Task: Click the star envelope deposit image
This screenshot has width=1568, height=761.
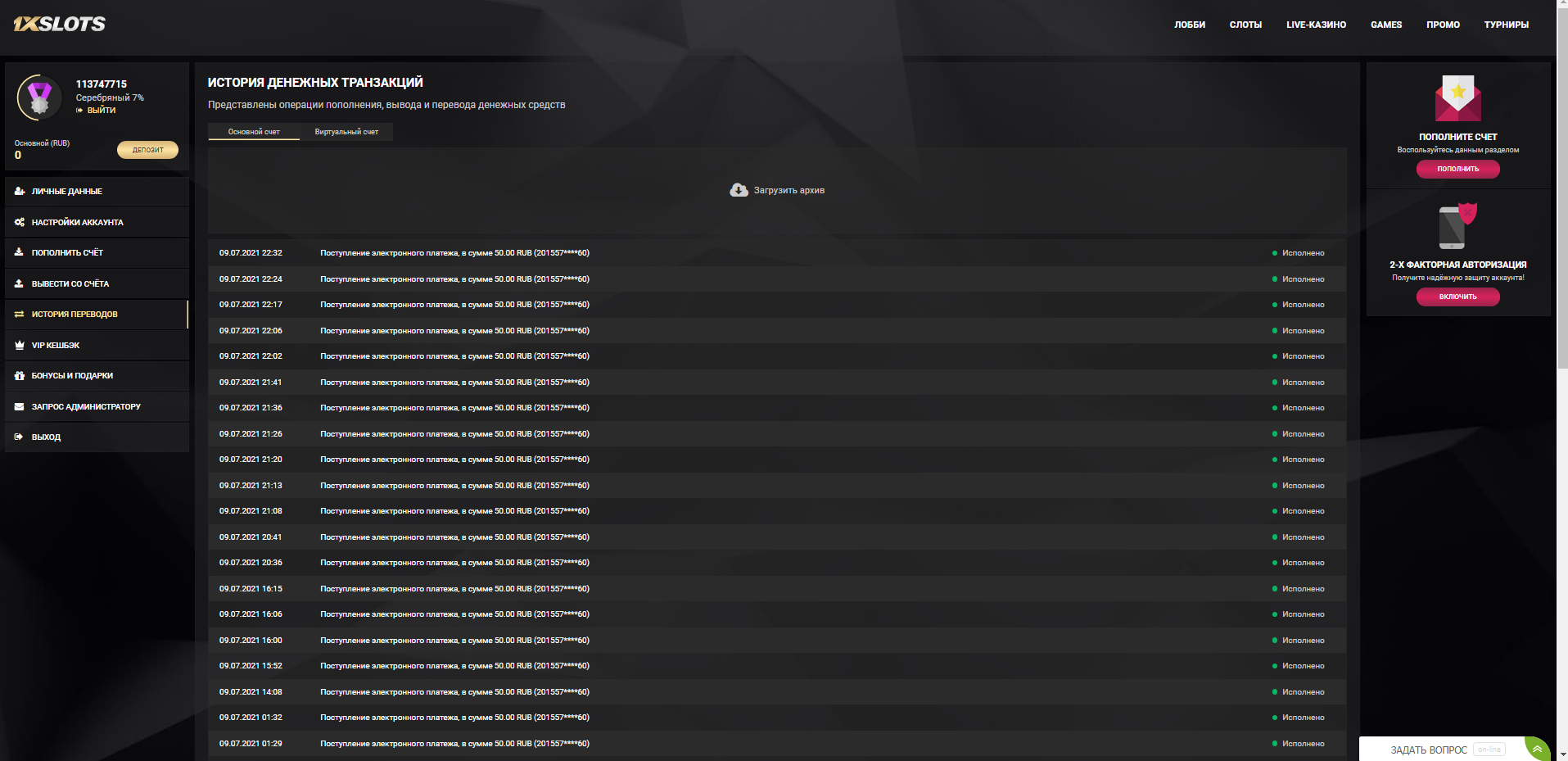Action: click(1457, 97)
